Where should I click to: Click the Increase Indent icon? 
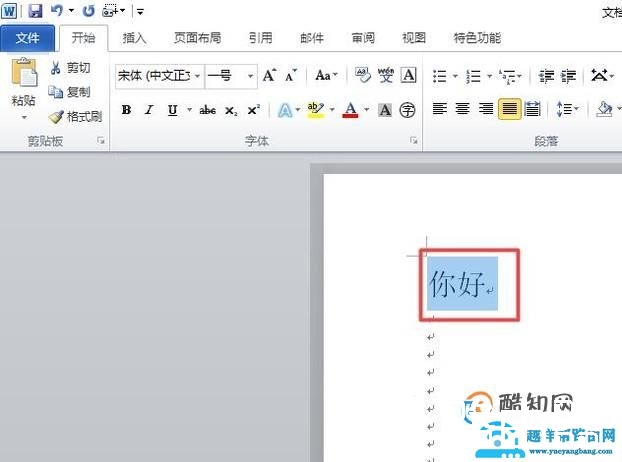(x=568, y=76)
